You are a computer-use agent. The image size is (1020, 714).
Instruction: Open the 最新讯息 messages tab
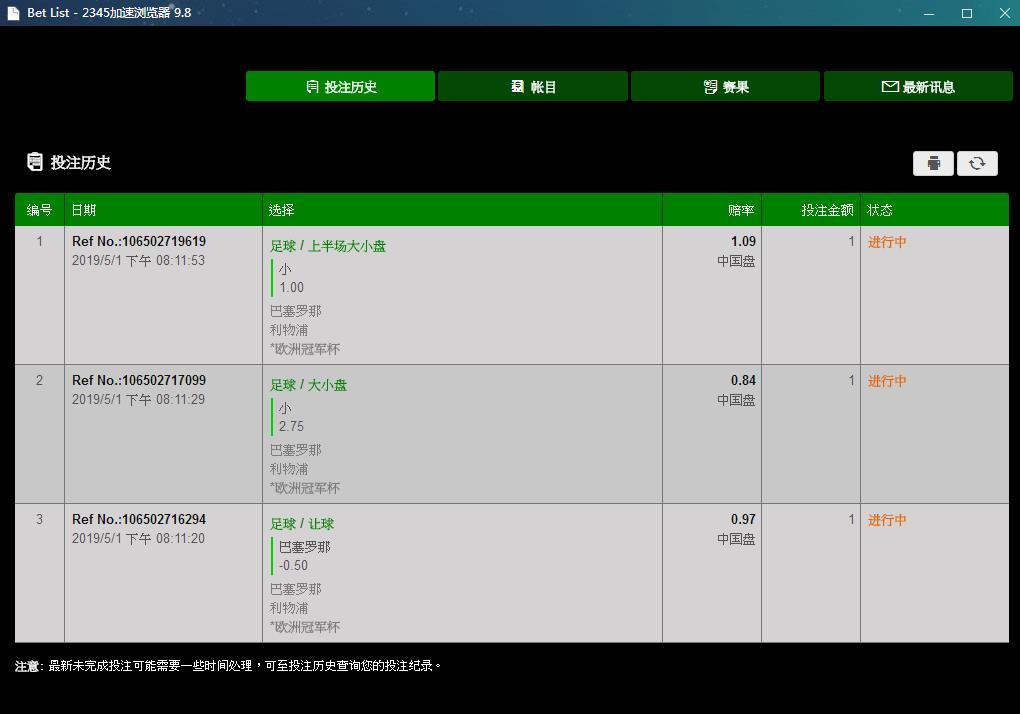pos(918,86)
